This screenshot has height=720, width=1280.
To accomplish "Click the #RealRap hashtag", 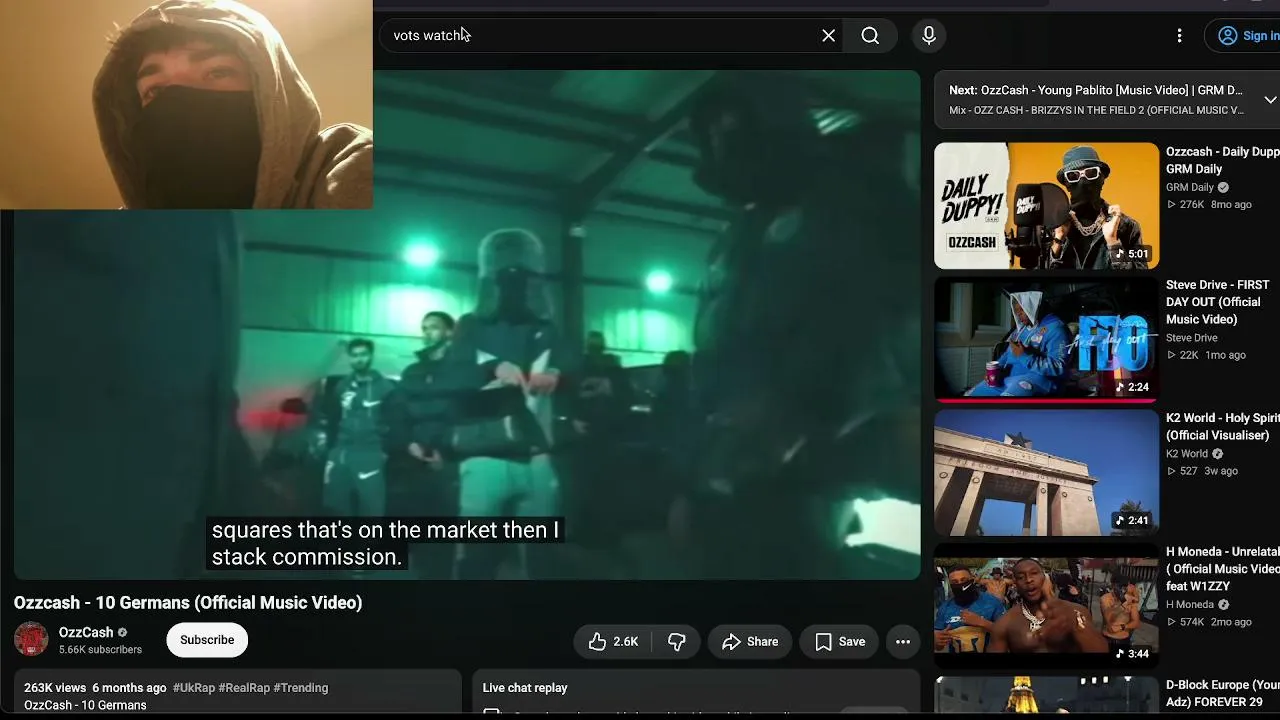I will (x=244, y=688).
